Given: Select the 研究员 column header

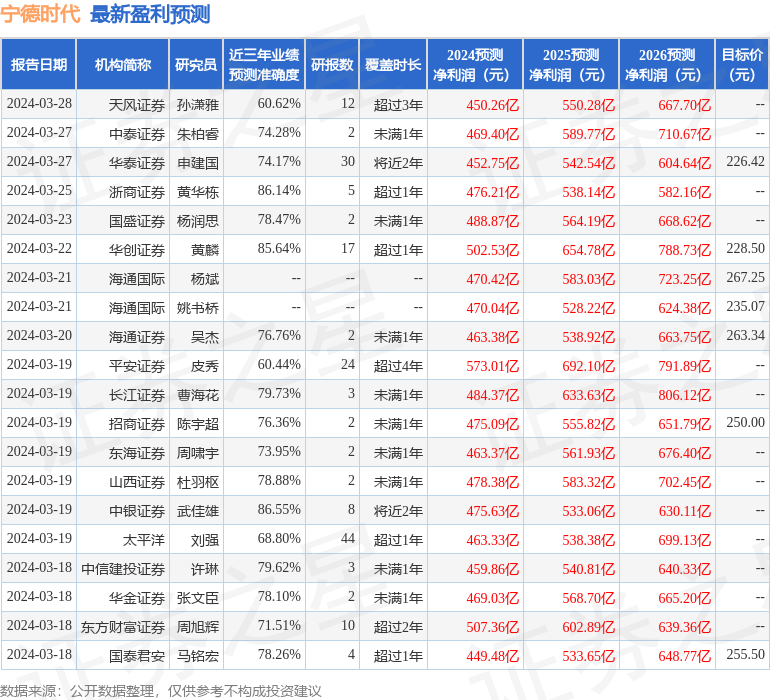Looking at the screenshot, I should [196, 64].
